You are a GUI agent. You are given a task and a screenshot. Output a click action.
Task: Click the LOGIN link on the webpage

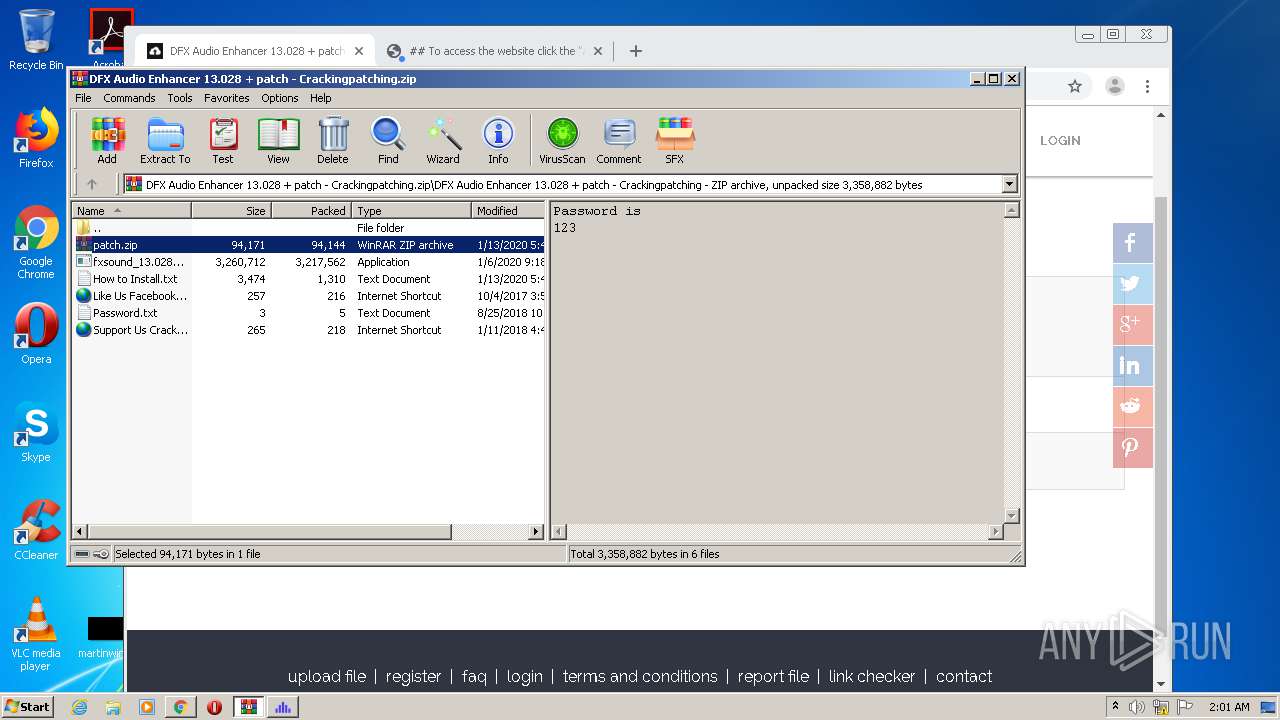[x=1060, y=141]
